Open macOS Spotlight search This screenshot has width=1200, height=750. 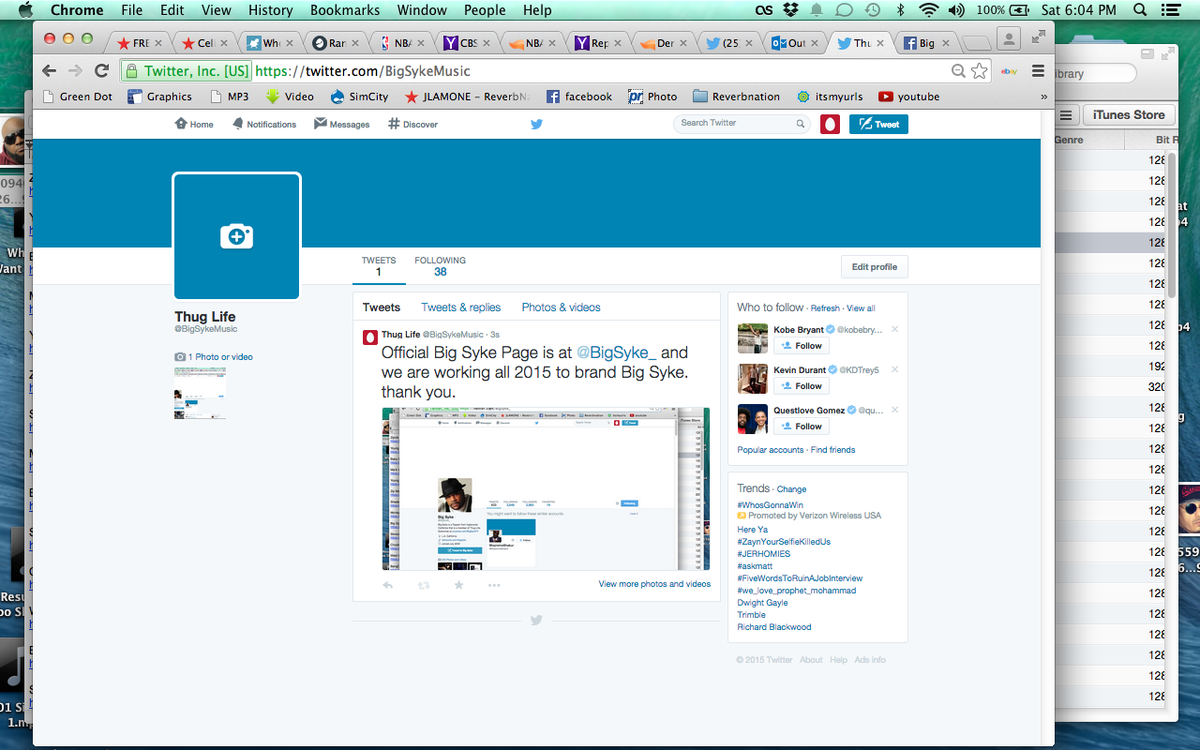tap(1141, 10)
